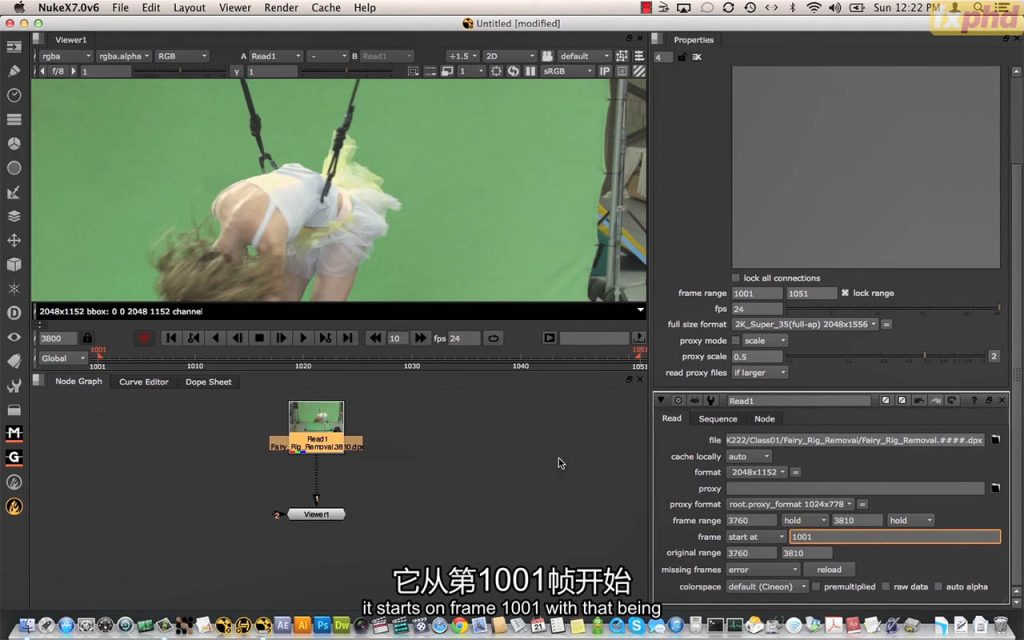Viewport: 1024px width, 640px height.
Task: Open the sRGB viewer process dropdown
Action: (x=568, y=71)
